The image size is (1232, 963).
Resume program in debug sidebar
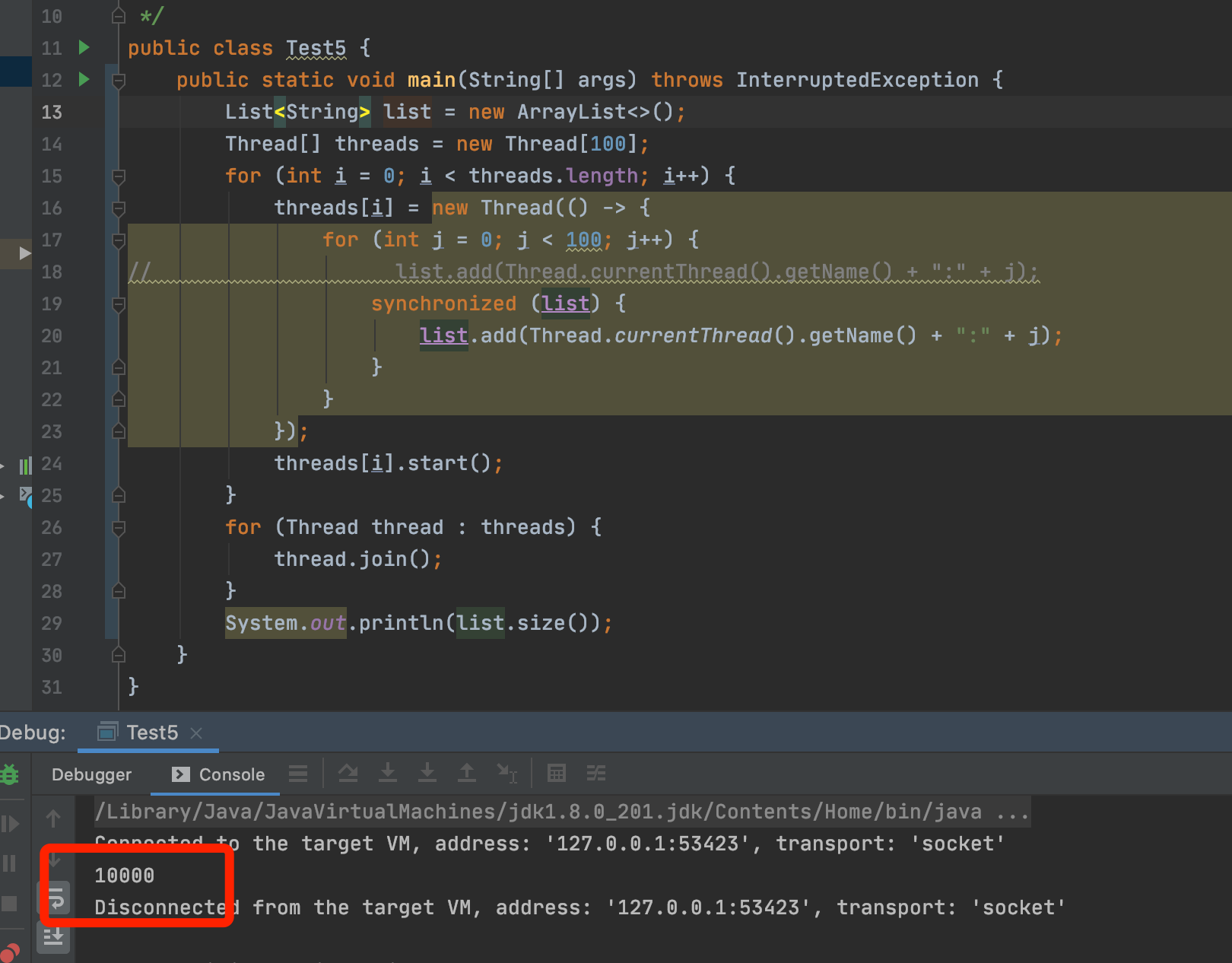pyautogui.click(x=10, y=824)
